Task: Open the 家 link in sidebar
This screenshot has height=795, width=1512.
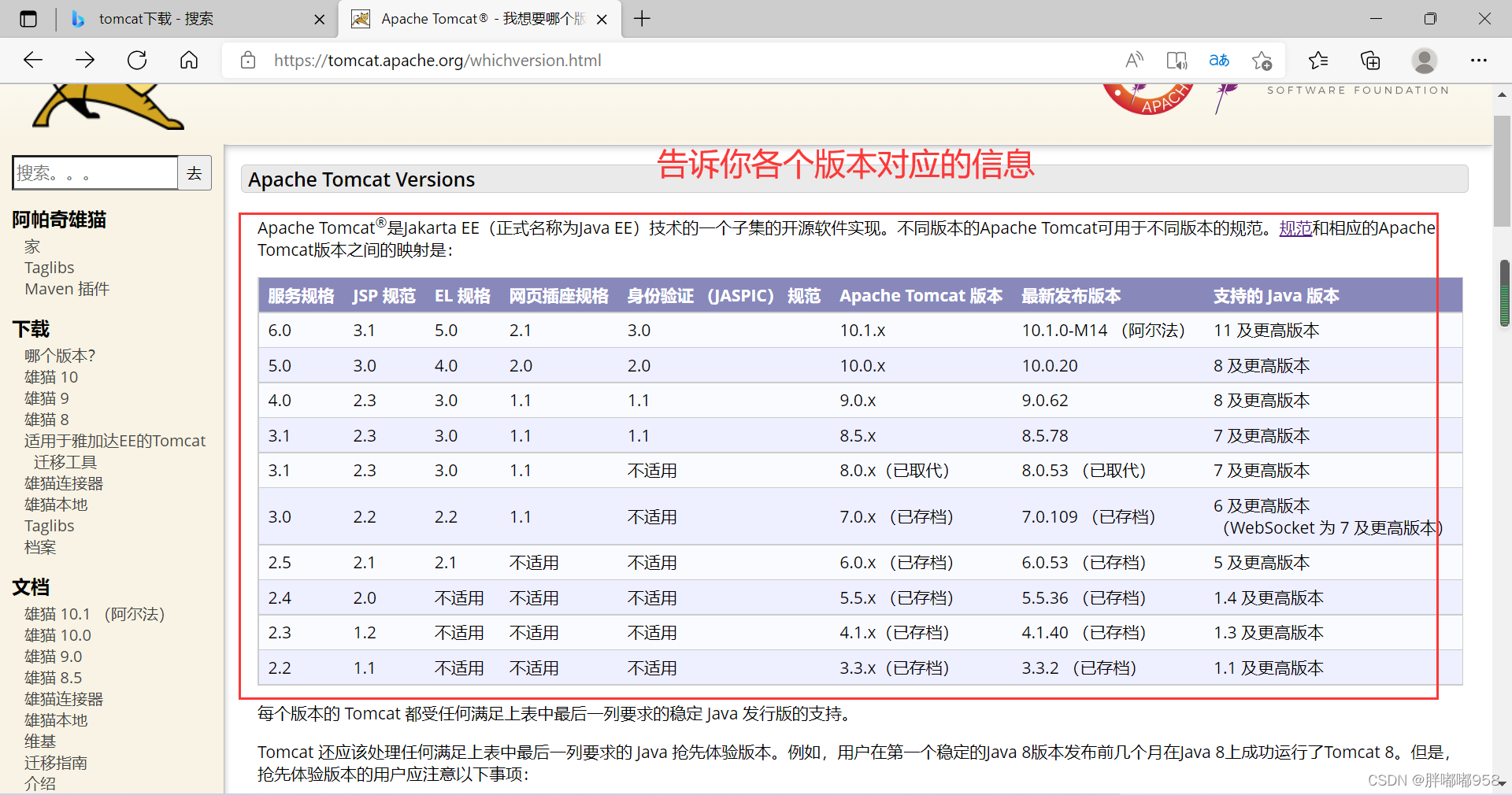Action: coord(32,246)
